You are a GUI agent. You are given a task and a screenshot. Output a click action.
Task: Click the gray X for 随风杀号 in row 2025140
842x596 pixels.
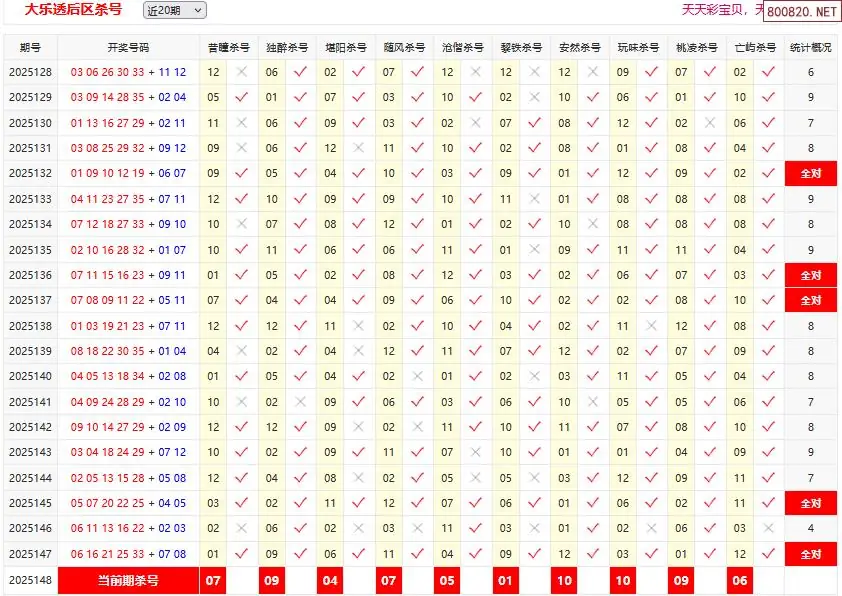(418, 376)
